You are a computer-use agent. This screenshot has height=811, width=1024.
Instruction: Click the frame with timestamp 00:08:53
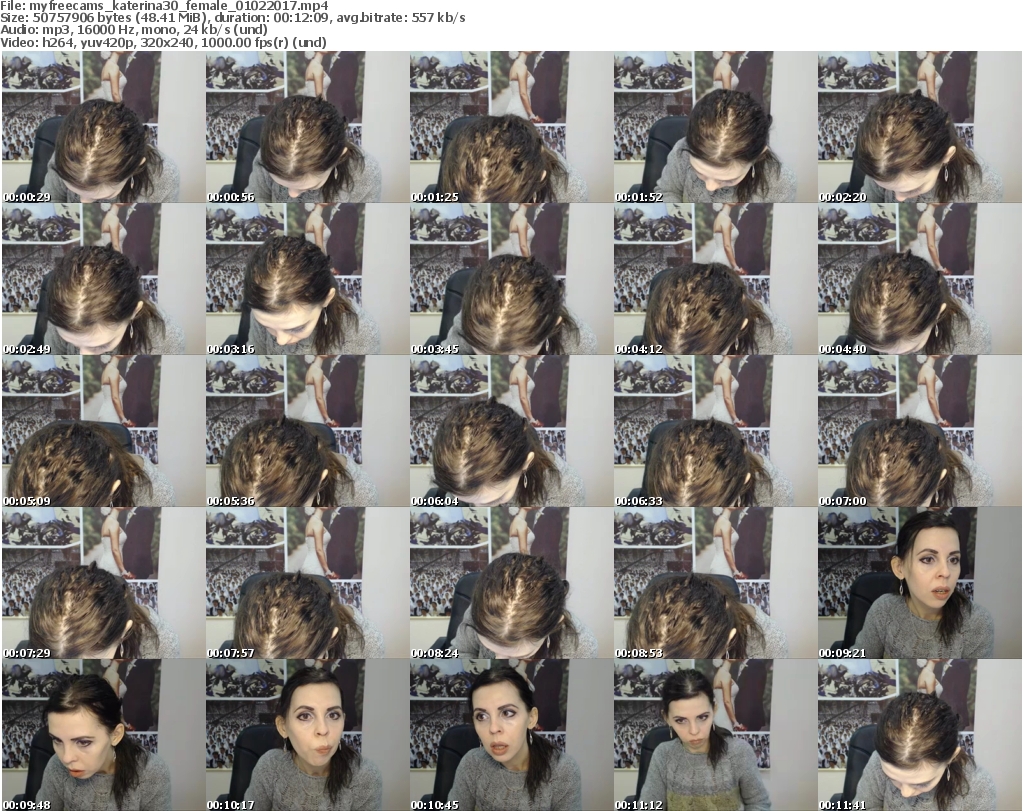pos(715,582)
